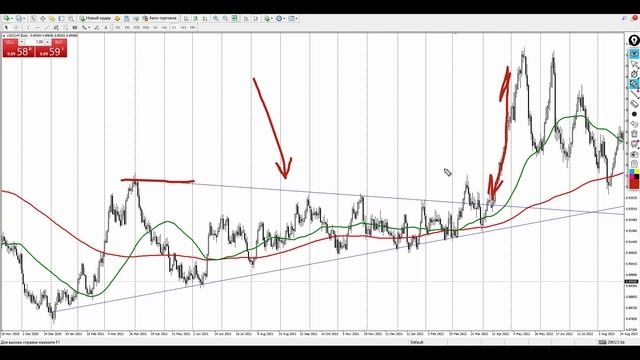640x360 pixels.
Task: Open the Market Watch window icon
Action: pyautogui.click(x=33, y=18)
